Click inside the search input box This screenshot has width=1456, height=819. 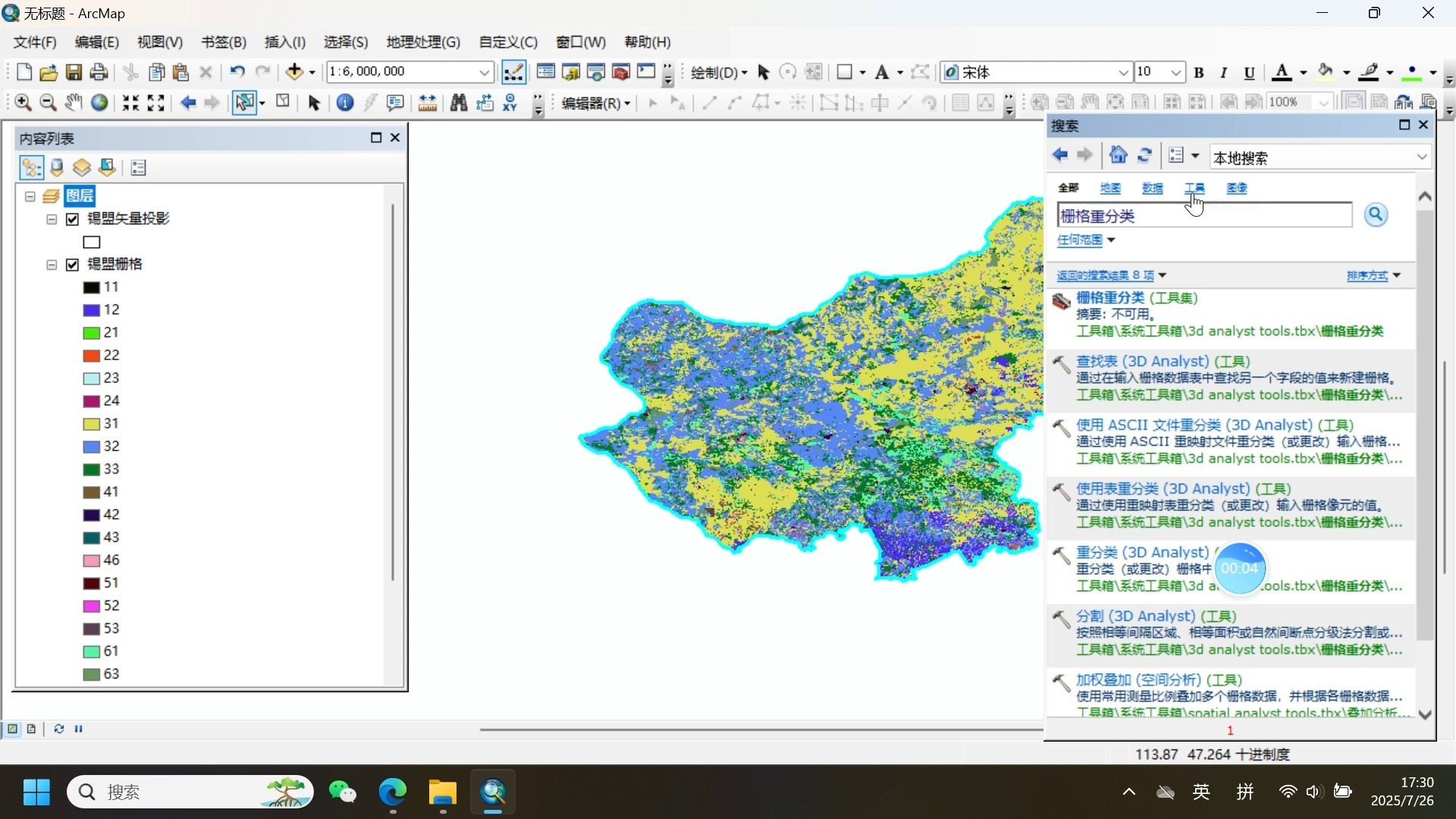(1206, 215)
